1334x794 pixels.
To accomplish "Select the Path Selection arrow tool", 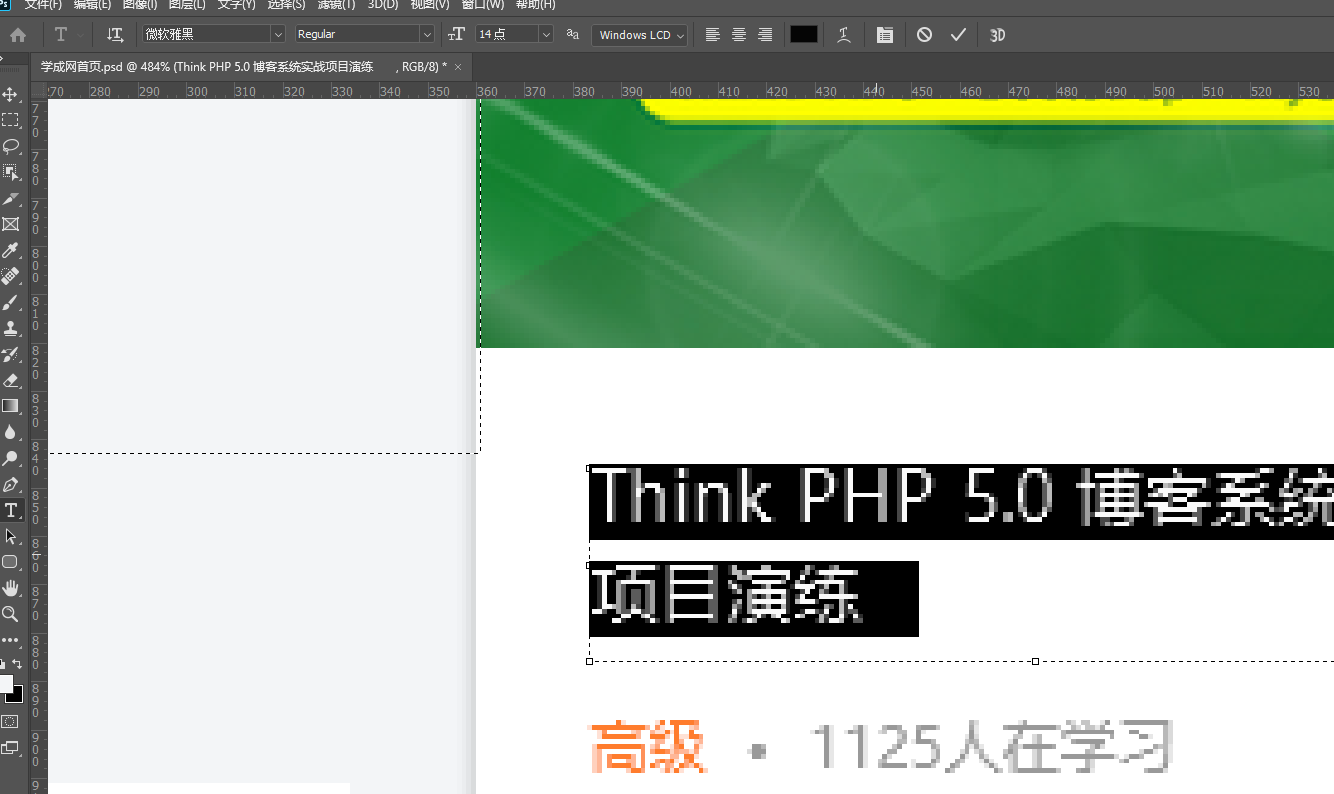I will click(x=10, y=536).
